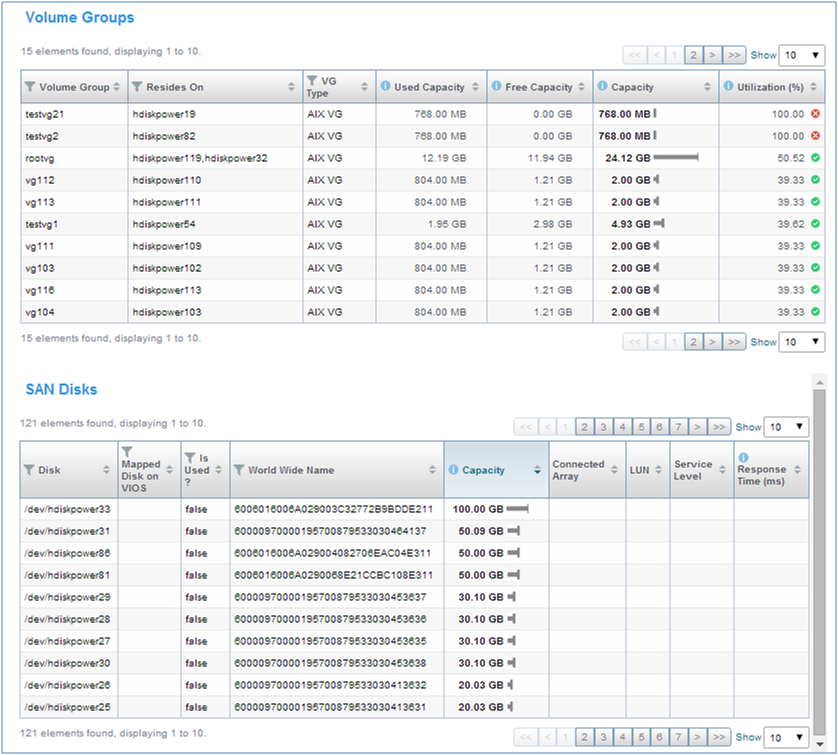Open Show dropdown below SAN Disks table
Image resolution: width=838 pixels, height=755 pixels.
(x=786, y=737)
